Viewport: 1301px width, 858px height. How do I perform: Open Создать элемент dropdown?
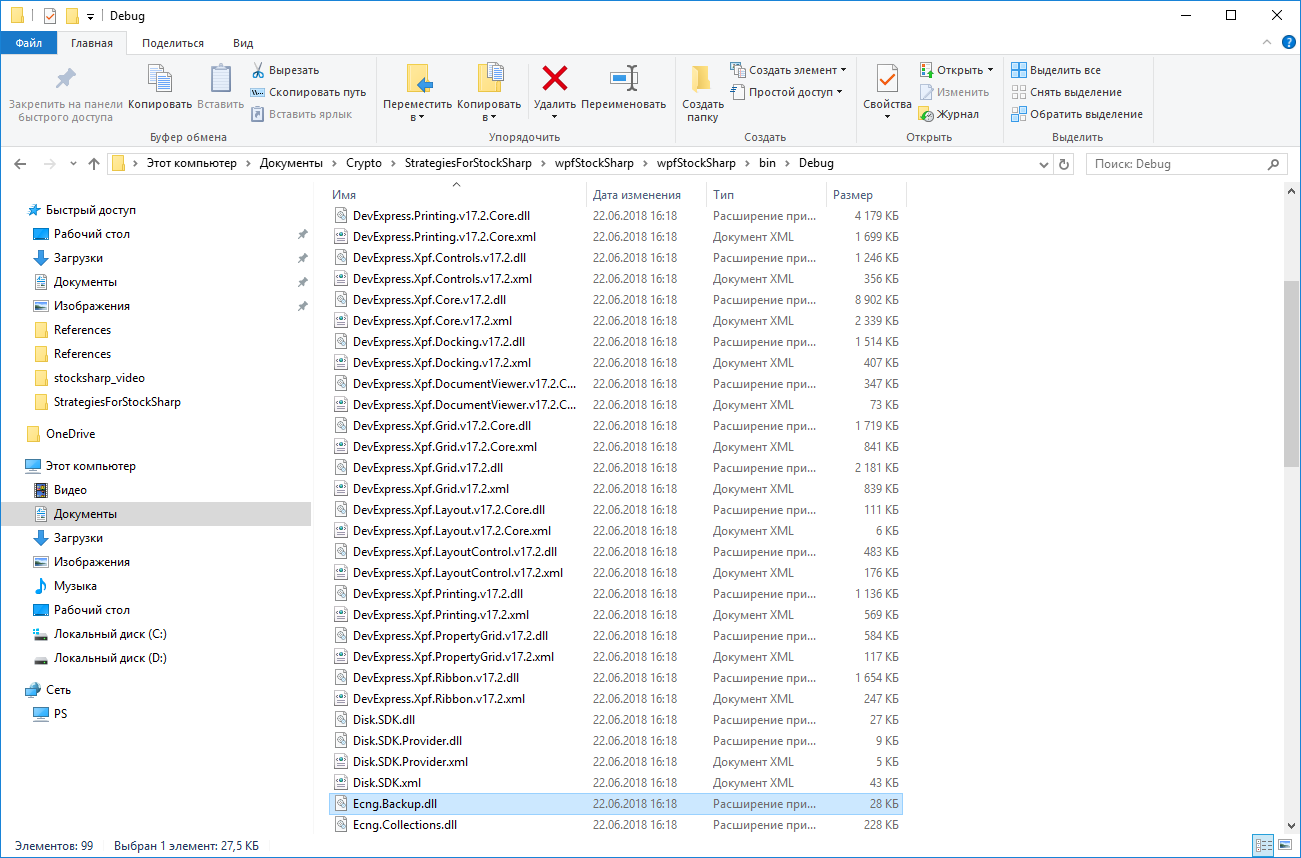788,70
